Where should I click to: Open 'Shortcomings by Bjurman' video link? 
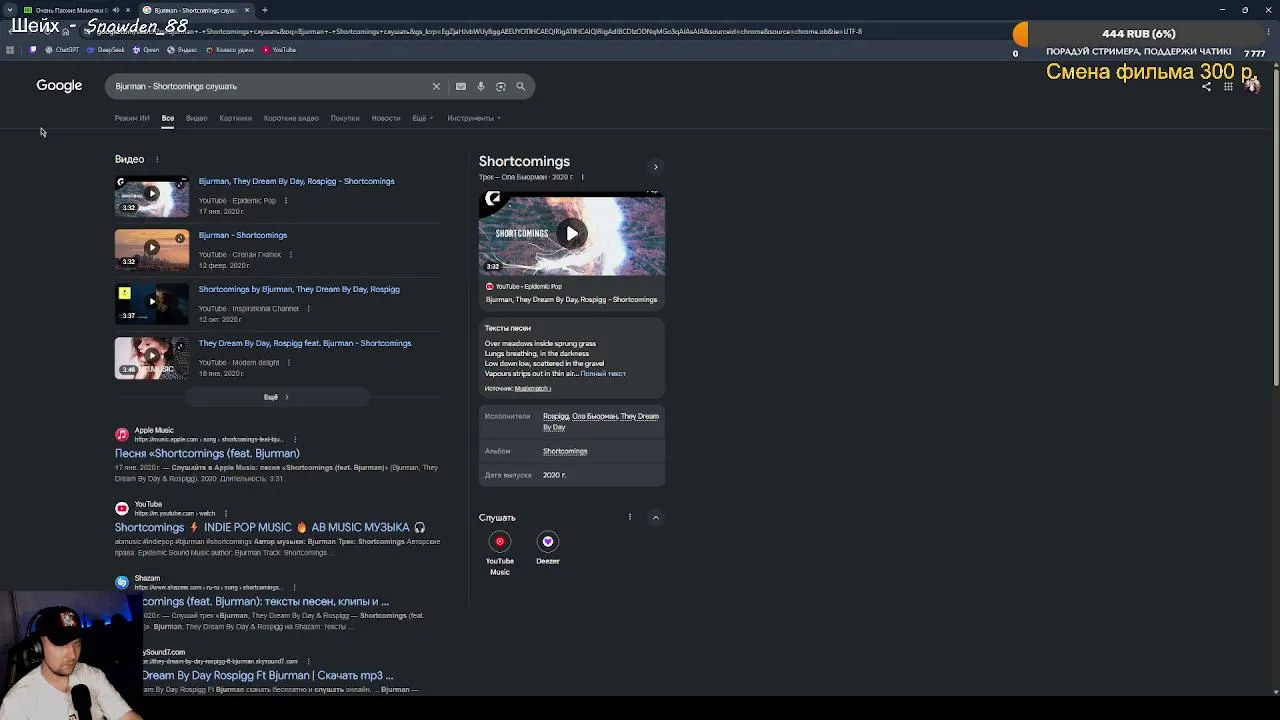[299, 289]
